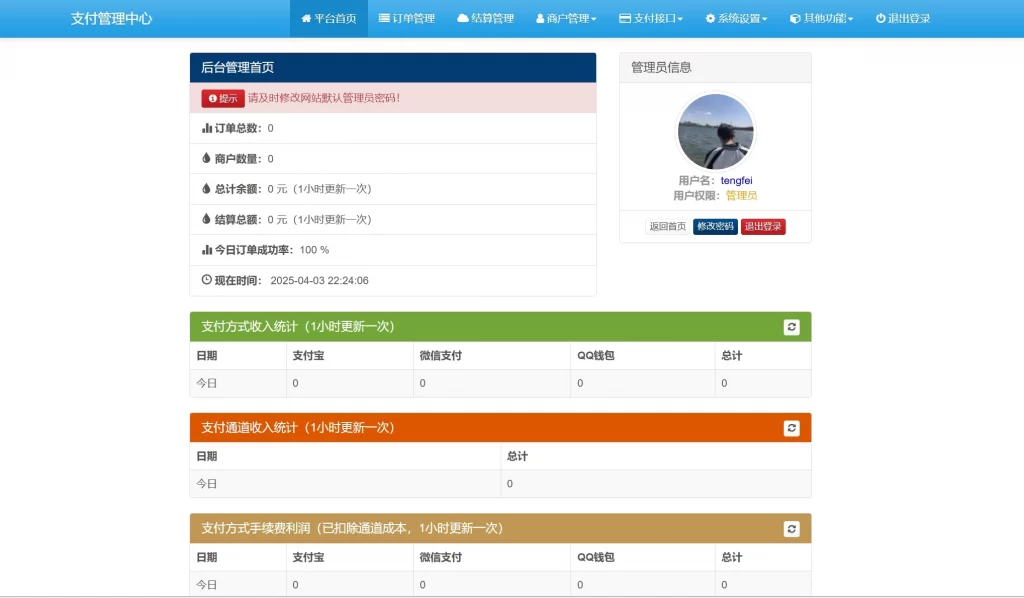The width and height of the screenshot is (1024, 598).
Task: Click the droplet icon beside 结算总额
Action: [x=206, y=219]
